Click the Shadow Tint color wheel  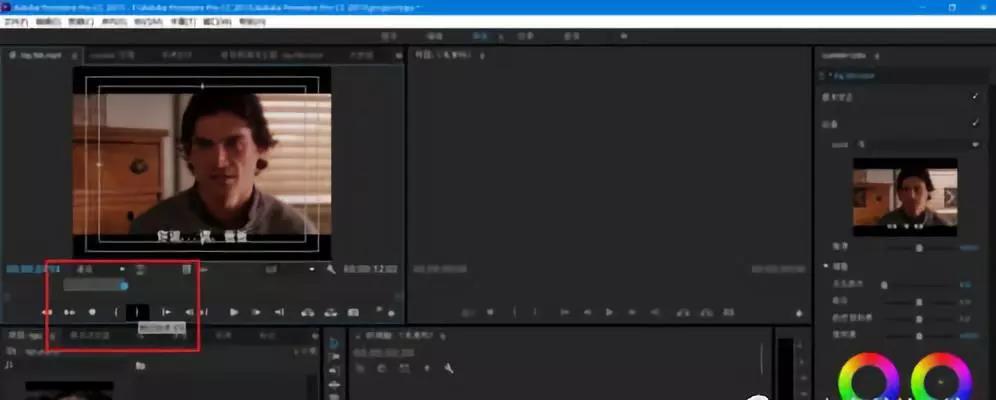point(867,382)
